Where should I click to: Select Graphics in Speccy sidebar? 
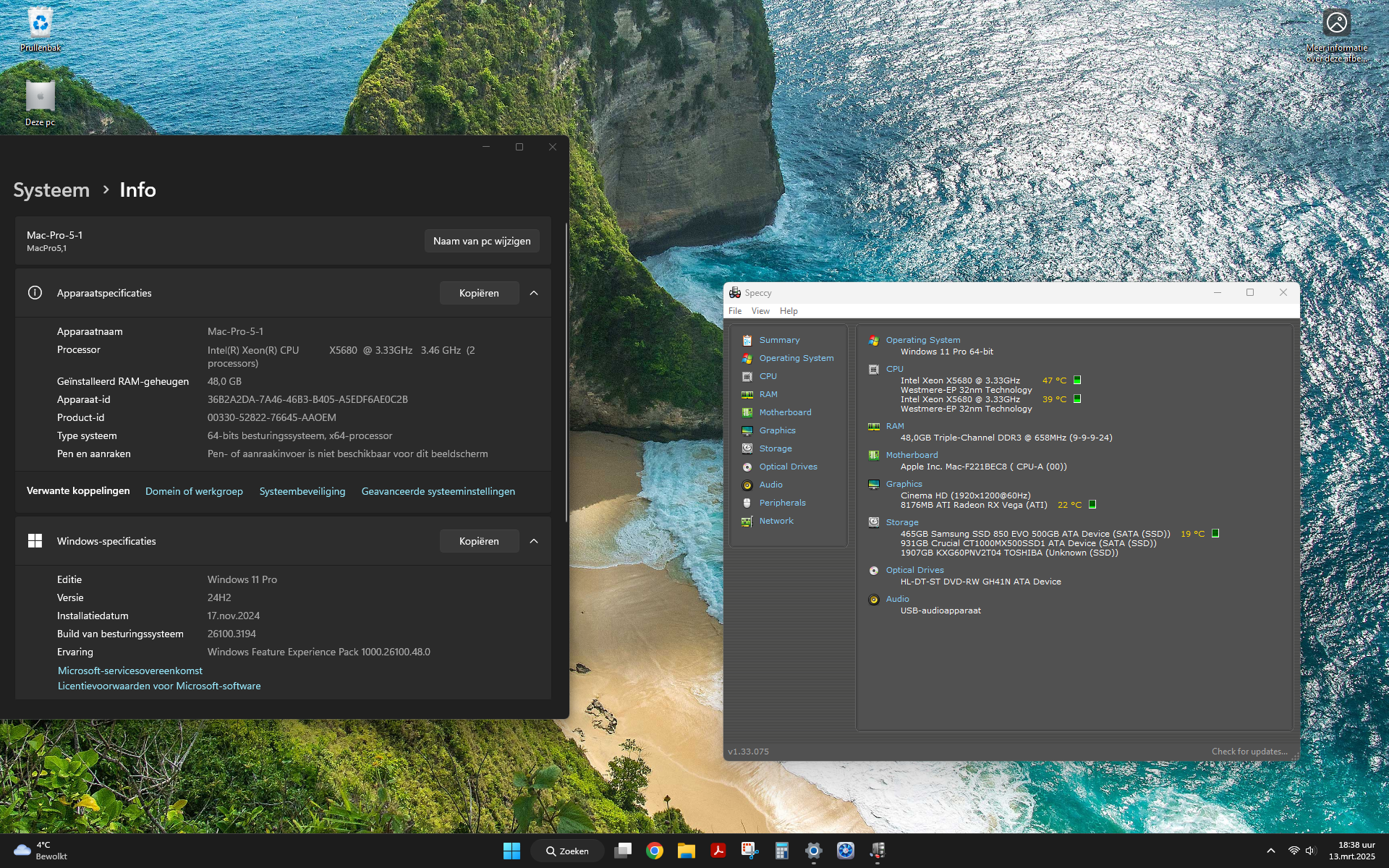[x=777, y=430]
